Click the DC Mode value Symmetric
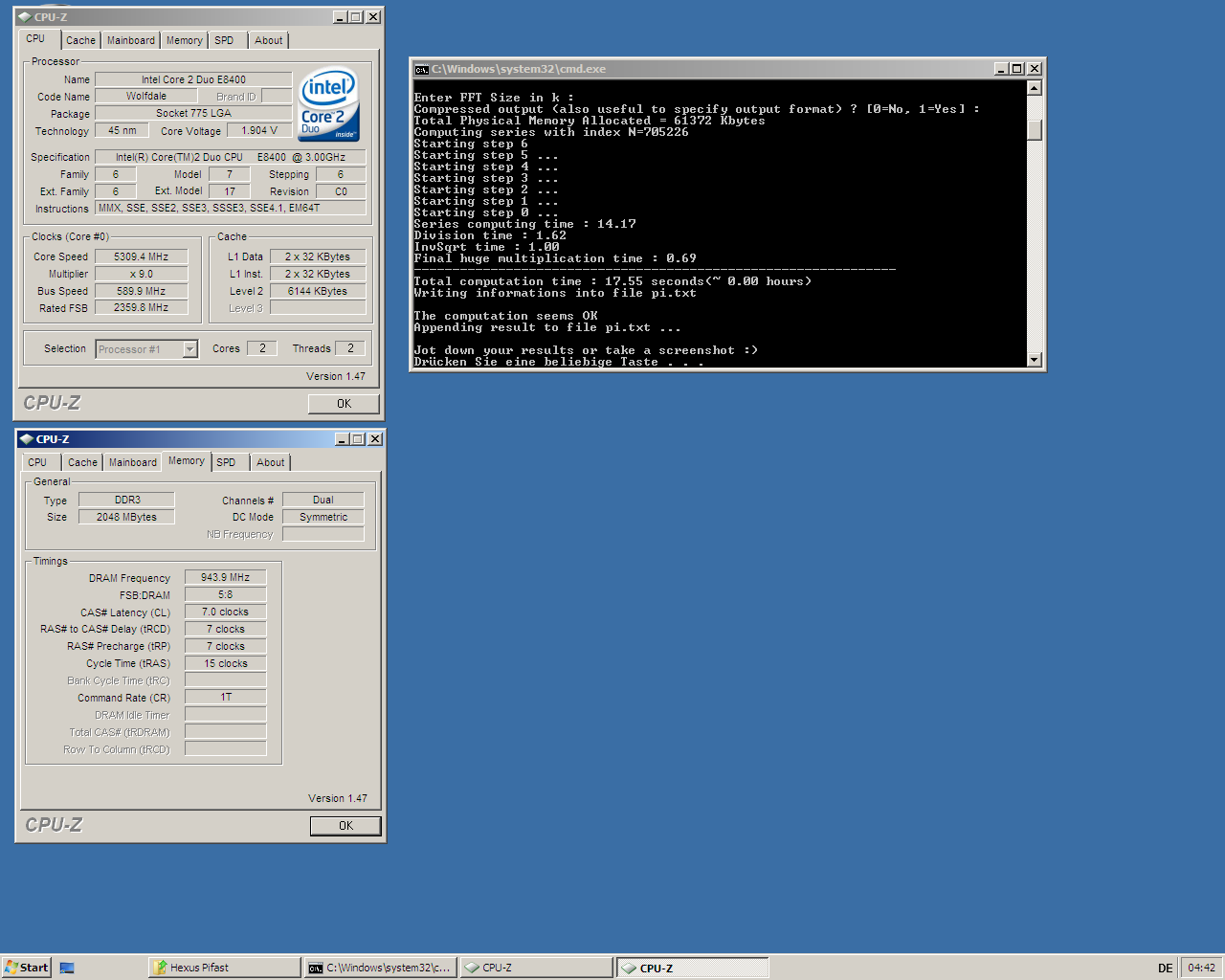Screen dimensions: 1225x980 coord(323,517)
